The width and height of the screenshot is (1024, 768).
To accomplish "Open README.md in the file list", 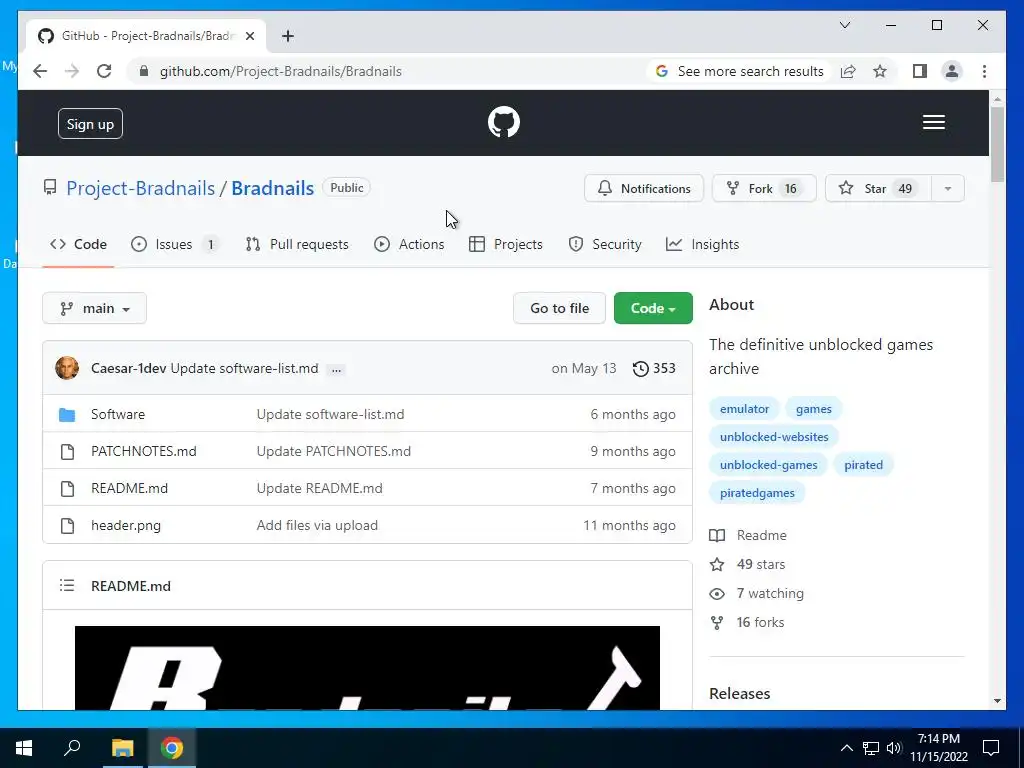I will pyautogui.click(x=129, y=488).
